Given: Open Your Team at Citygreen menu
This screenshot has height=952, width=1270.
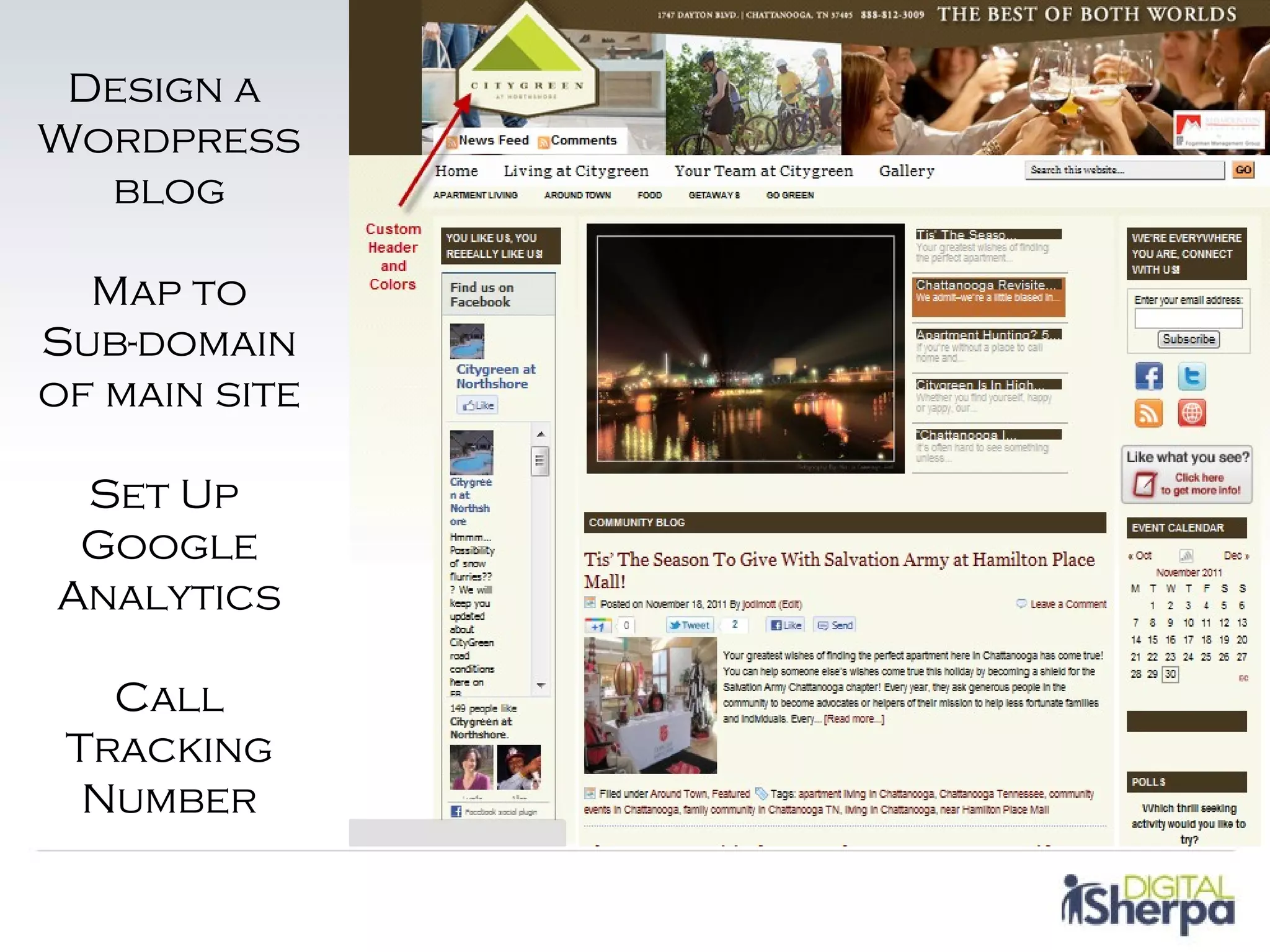Looking at the screenshot, I should (x=764, y=171).
